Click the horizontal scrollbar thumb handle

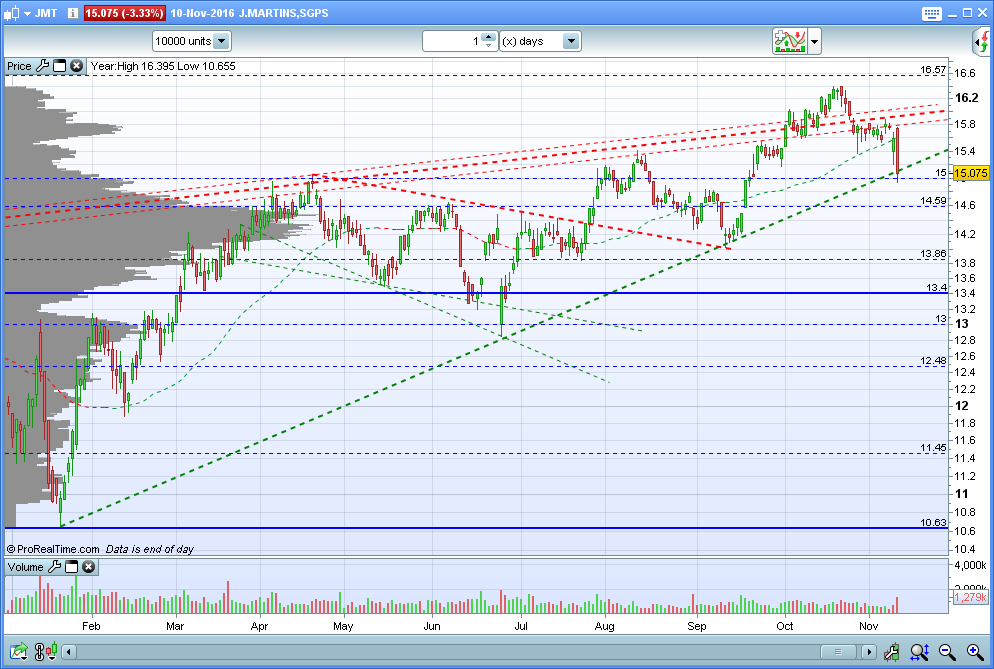pyautogui.click(x=838, y=651)
